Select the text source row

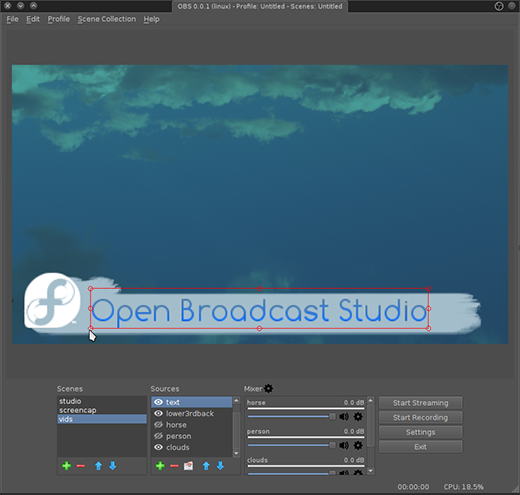pos(192,402)
